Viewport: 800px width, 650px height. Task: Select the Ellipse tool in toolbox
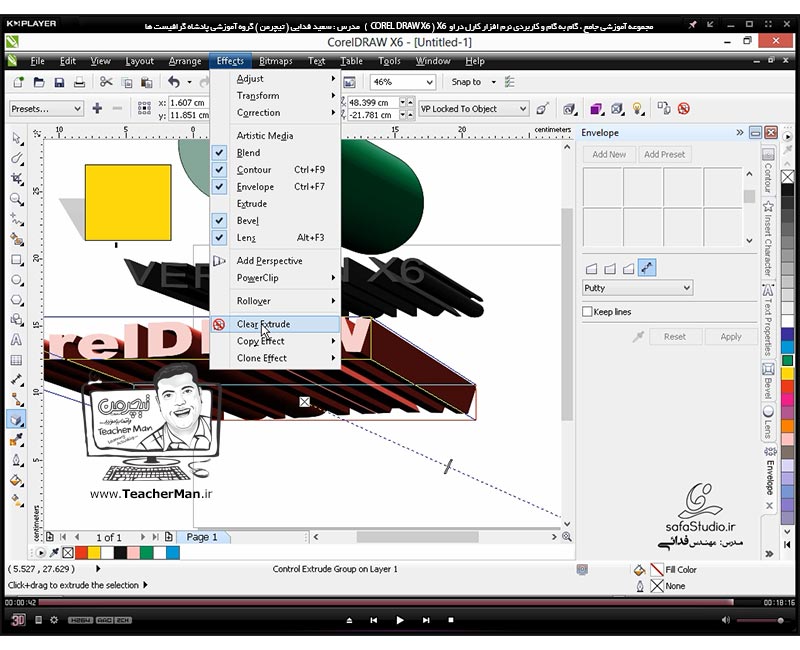pyautogui.click(x=17, y=280)
